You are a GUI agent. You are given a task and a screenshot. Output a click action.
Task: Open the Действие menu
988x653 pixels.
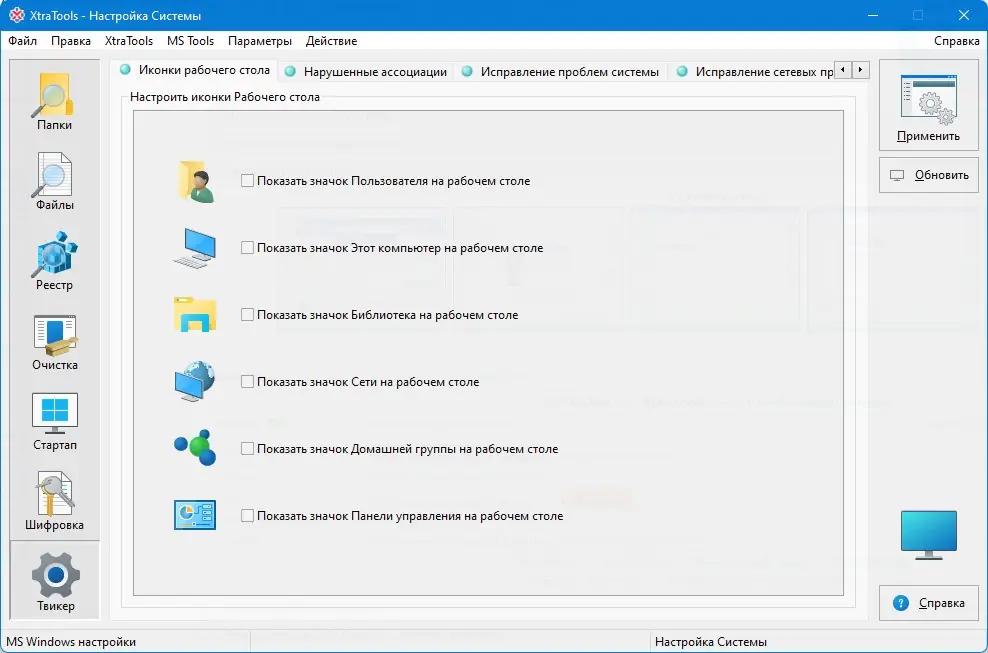tap(331, 41)
